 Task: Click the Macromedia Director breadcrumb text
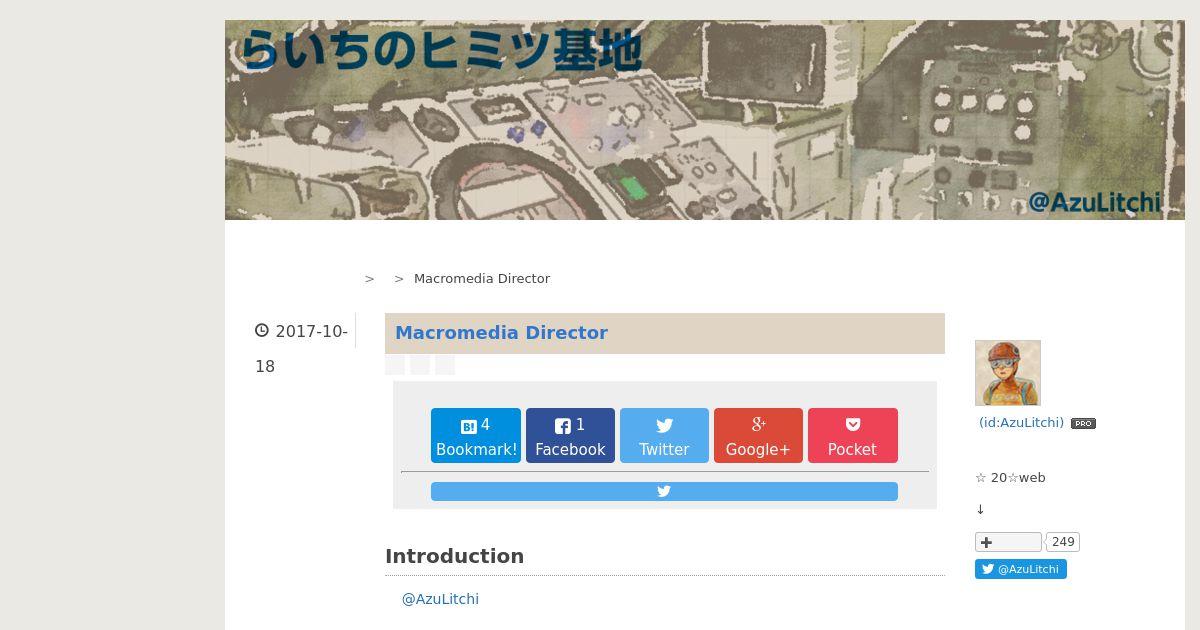pyautogui.click(x=482, y=279)
